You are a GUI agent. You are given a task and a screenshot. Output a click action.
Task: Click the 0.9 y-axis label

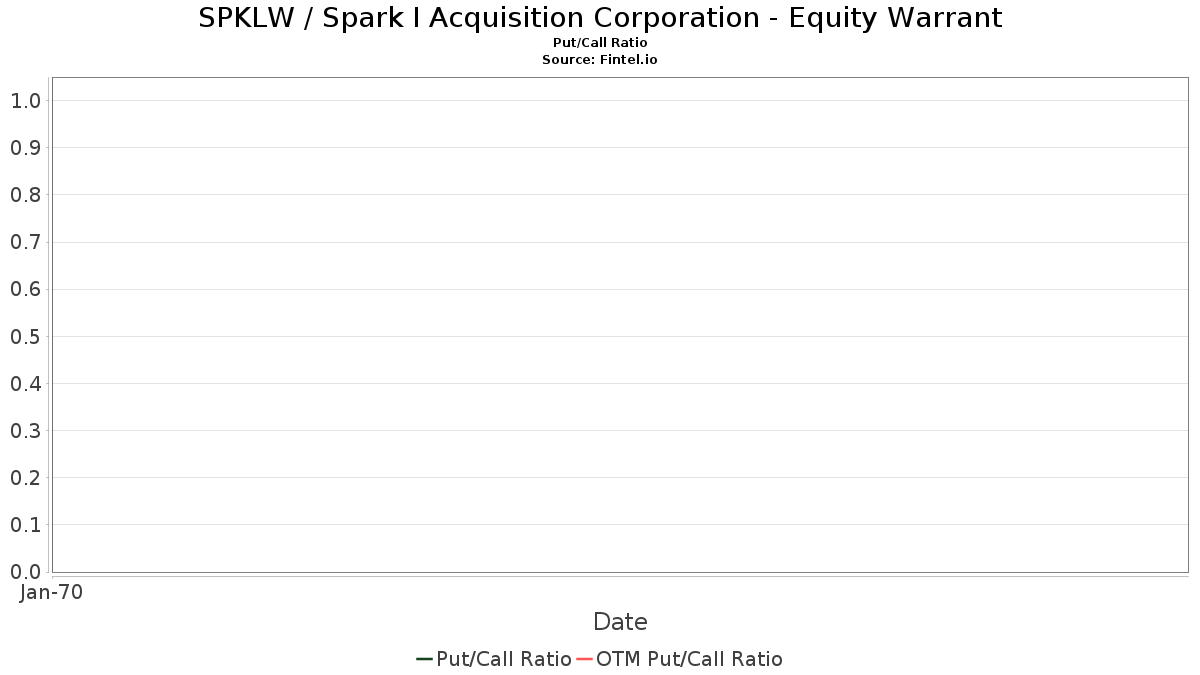tap(26, 148)
